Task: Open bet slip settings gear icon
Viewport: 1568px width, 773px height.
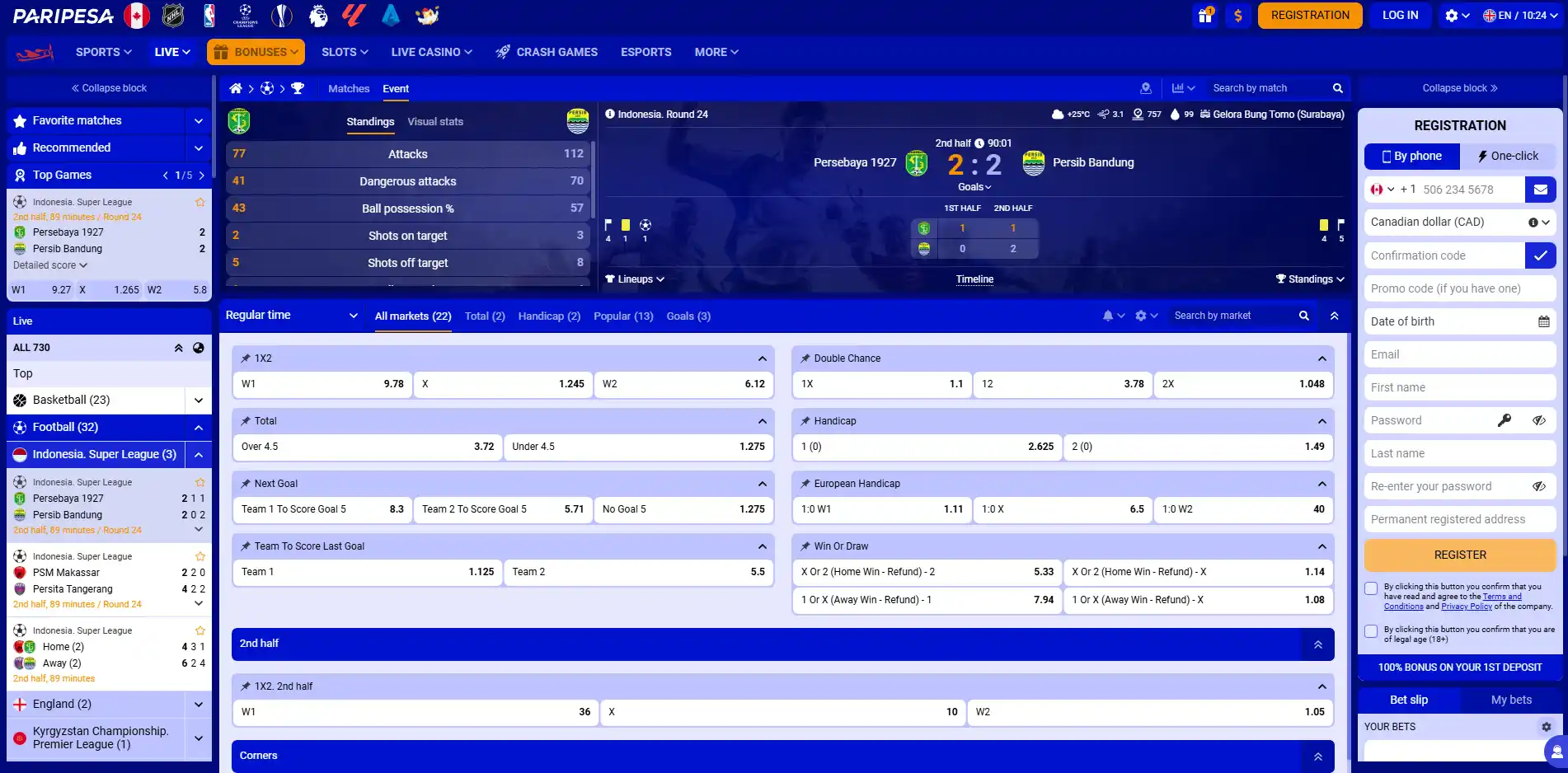Action: point(1546,727)
